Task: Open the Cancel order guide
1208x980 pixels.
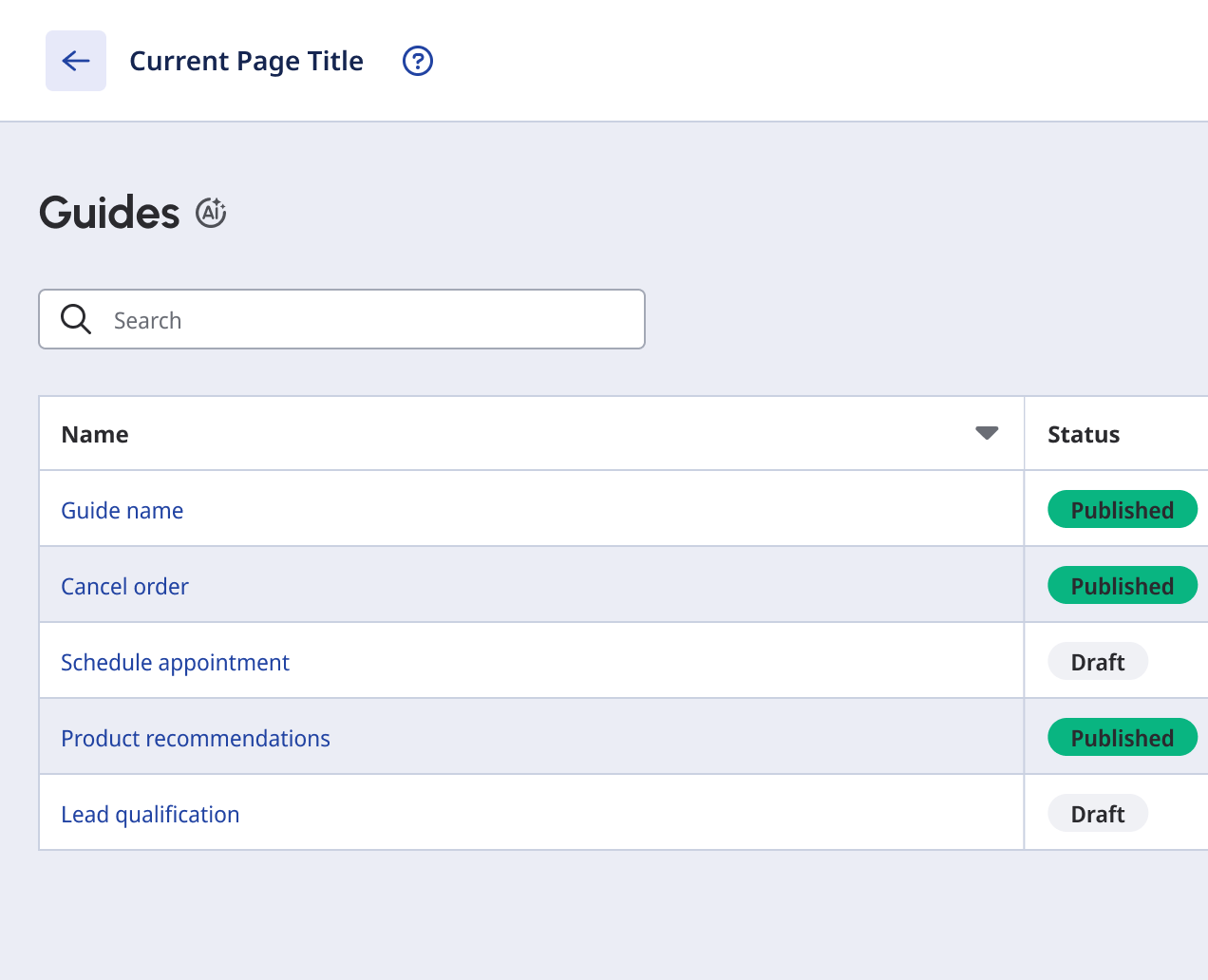Action: point(124,587)
